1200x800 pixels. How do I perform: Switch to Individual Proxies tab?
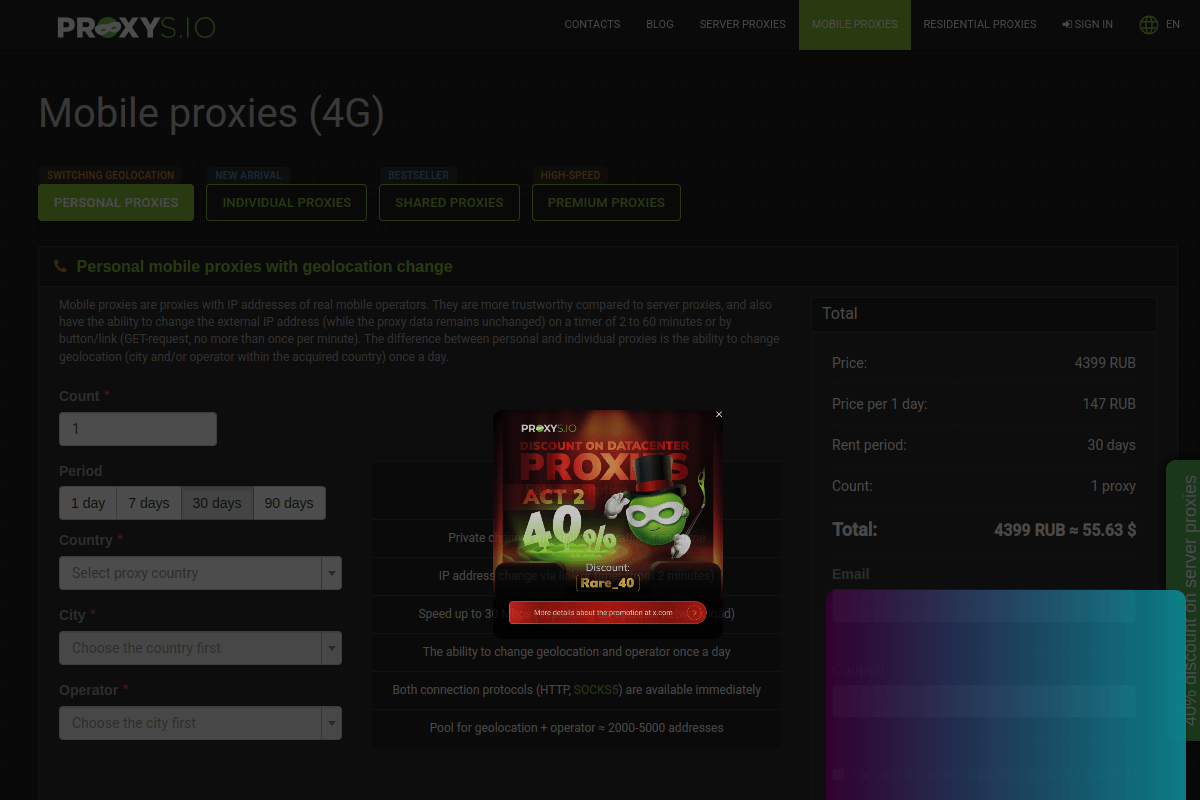[287, 202]
